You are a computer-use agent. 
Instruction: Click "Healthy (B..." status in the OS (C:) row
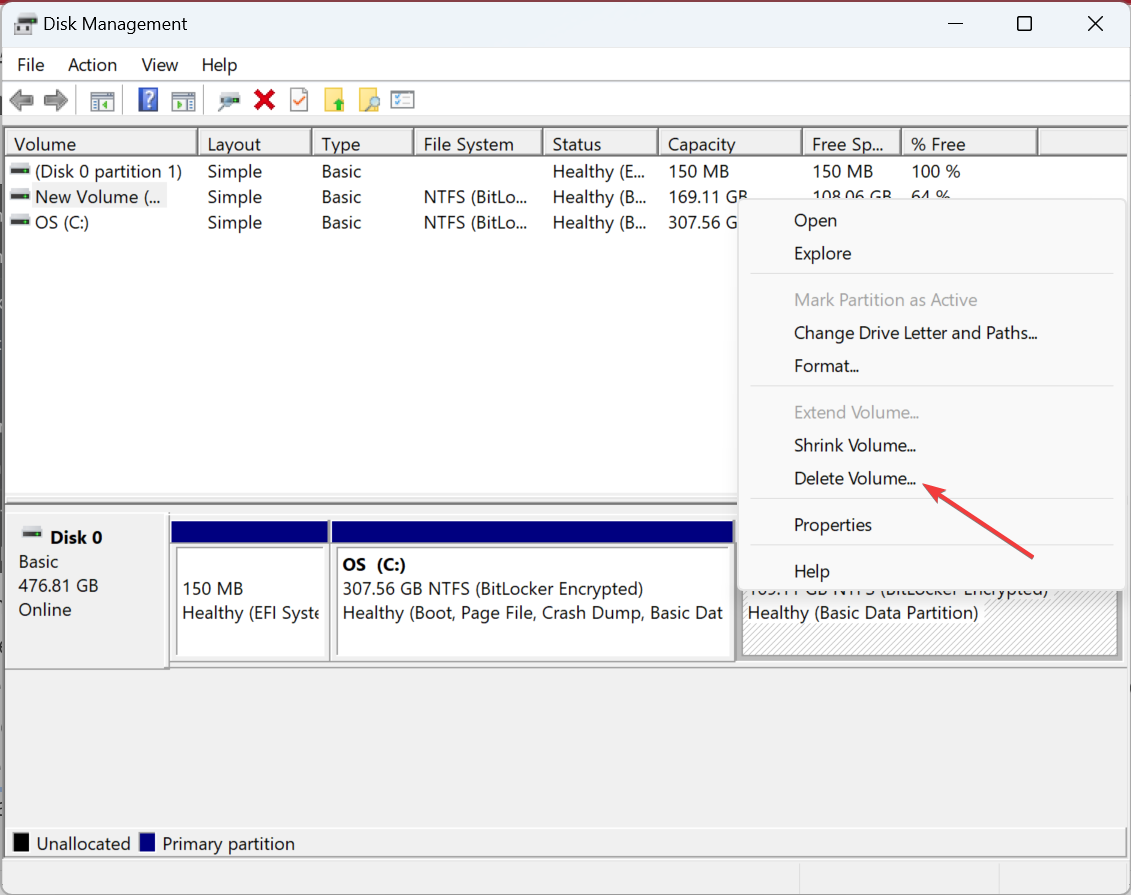599,222
